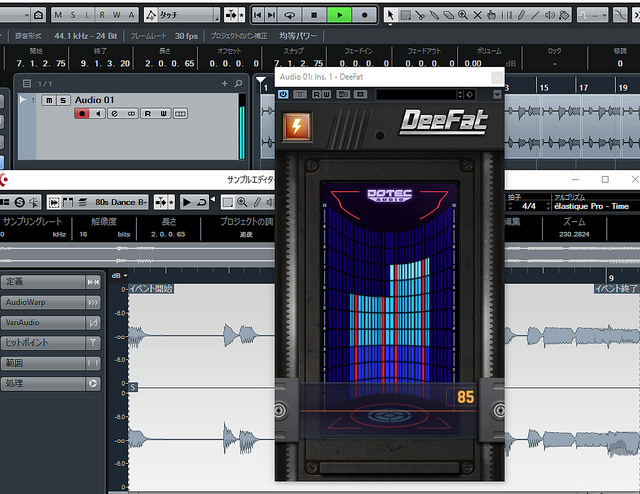Select the Erase tool in main toolbar
Image resolution: width=640 pixels, height=494 pixels.
449,16
